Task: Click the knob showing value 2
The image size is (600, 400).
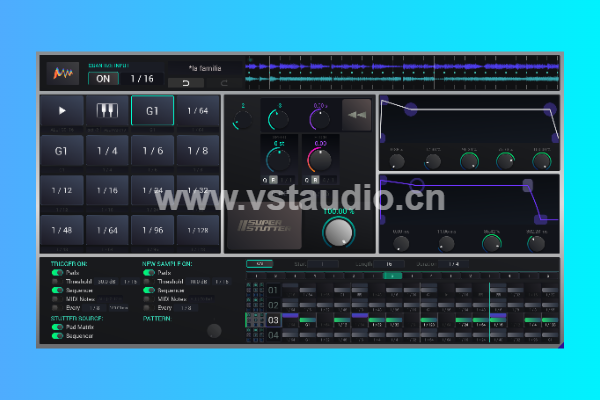Action: [x=243, y=119]
